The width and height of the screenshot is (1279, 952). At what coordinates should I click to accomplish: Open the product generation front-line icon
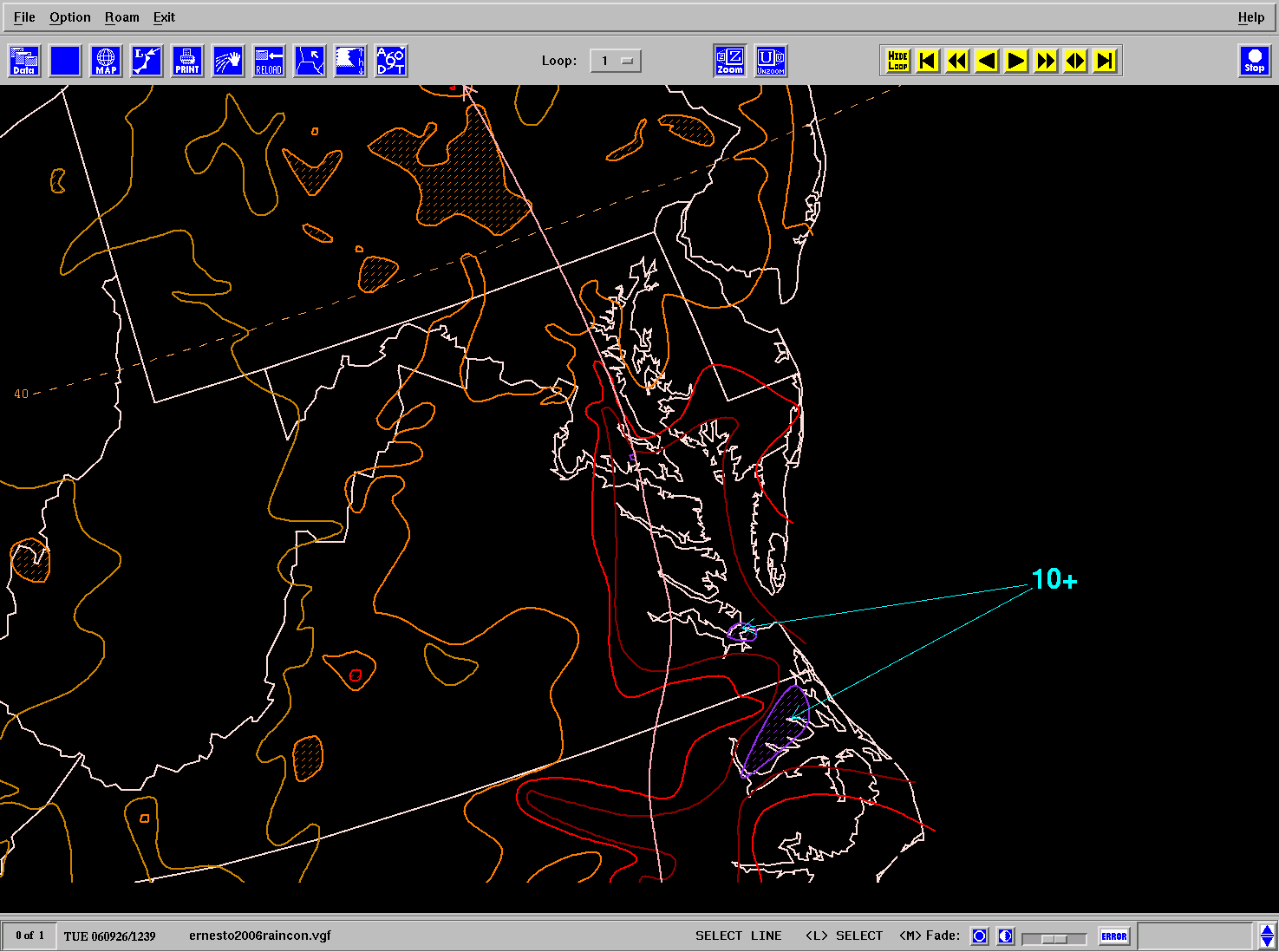click(x=147, y=61)
